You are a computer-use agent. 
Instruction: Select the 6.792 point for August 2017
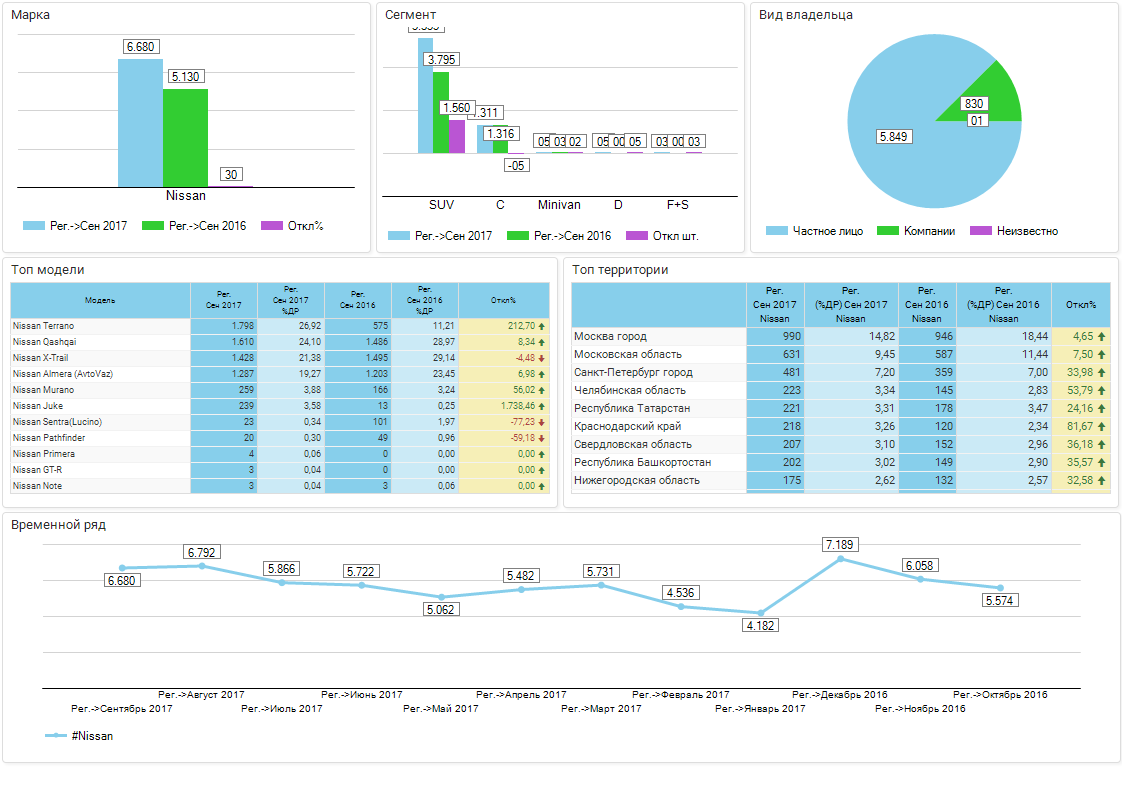click(202, 566)
